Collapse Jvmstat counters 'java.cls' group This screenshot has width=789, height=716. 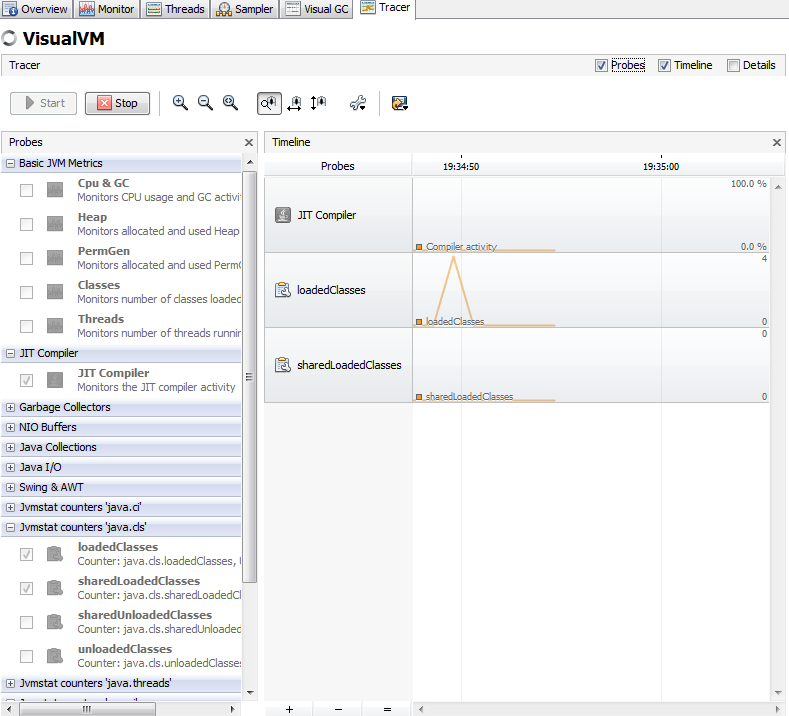coord(10,528)
